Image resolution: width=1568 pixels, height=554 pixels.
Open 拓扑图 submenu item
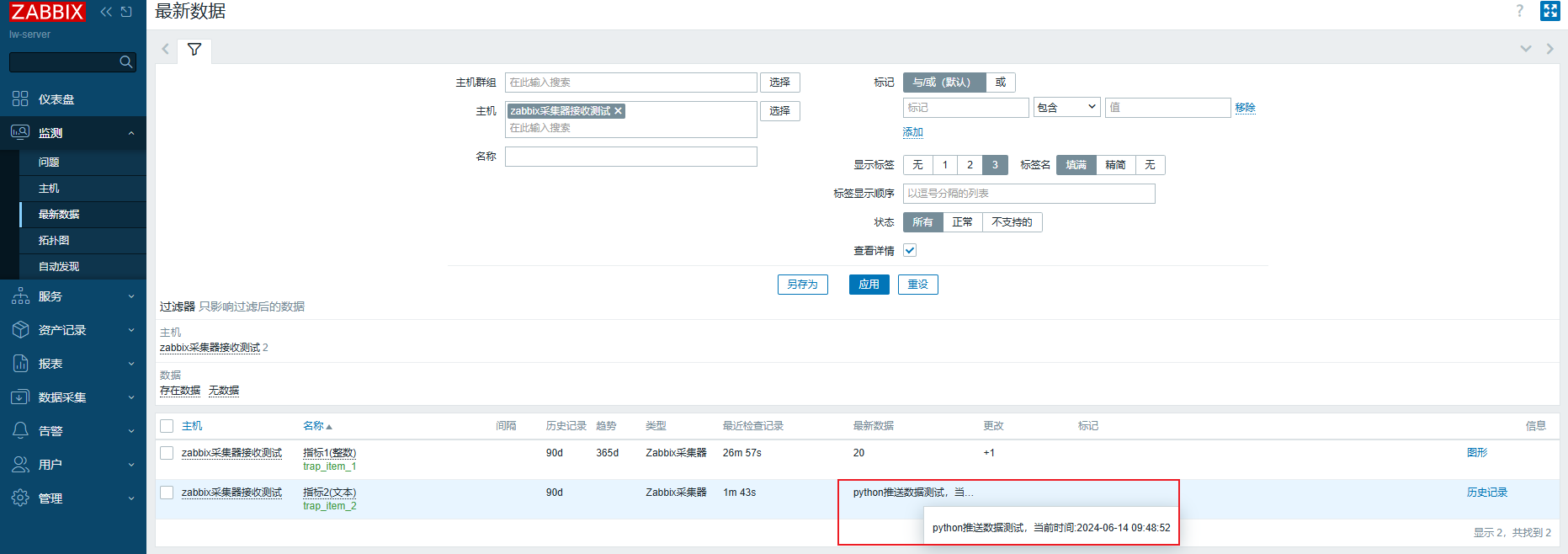(54, 241)
